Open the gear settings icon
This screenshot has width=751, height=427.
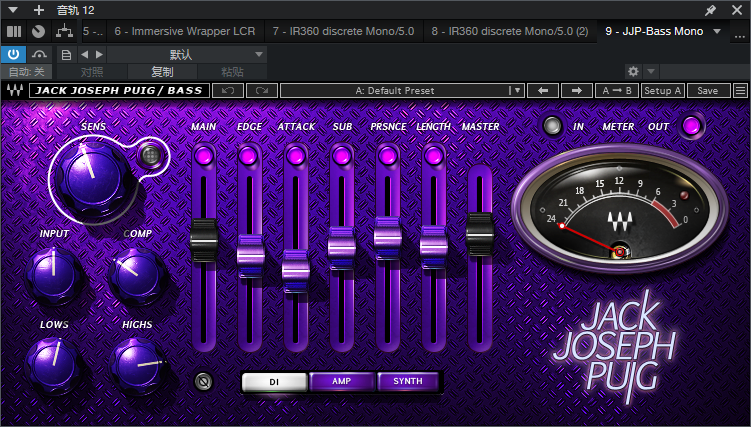coord(633,72)
